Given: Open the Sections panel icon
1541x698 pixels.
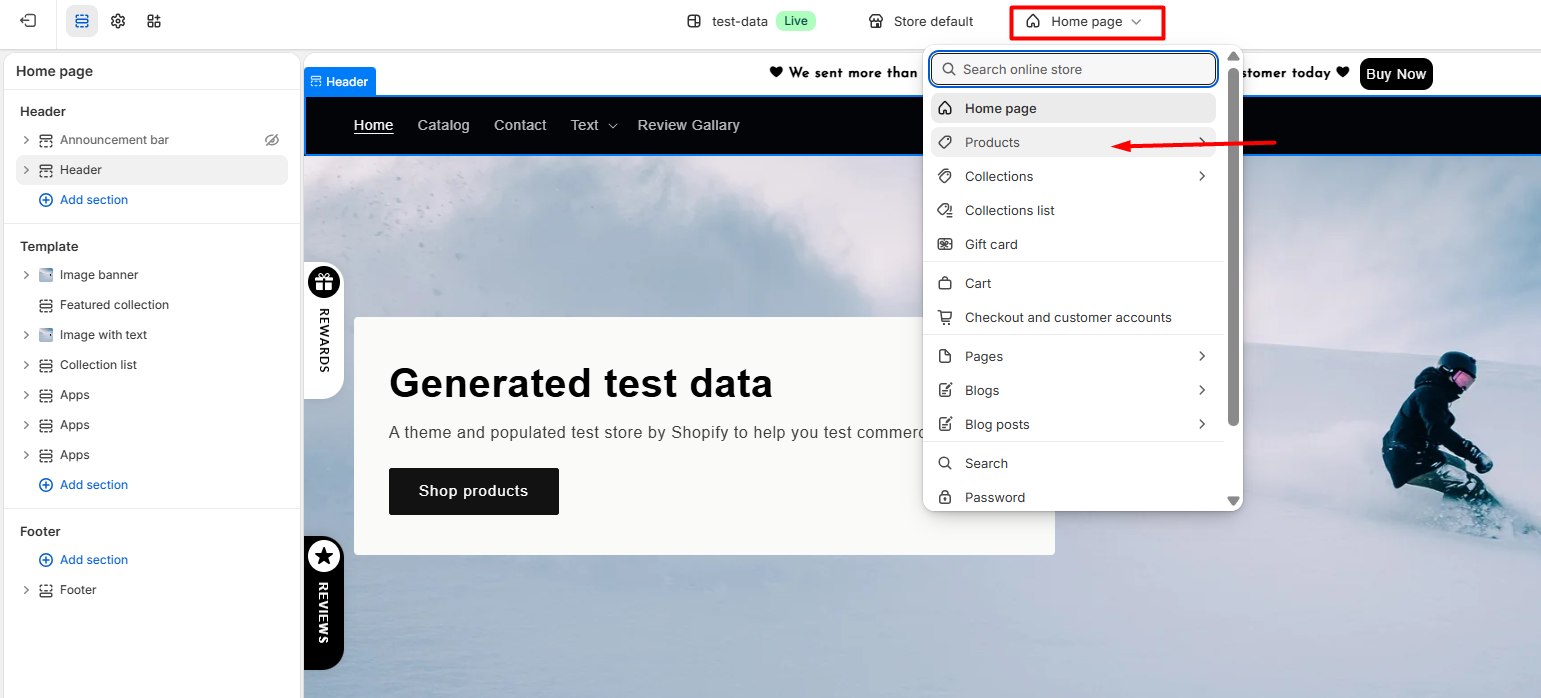Looking at the screenshot, I should (82, 21).
